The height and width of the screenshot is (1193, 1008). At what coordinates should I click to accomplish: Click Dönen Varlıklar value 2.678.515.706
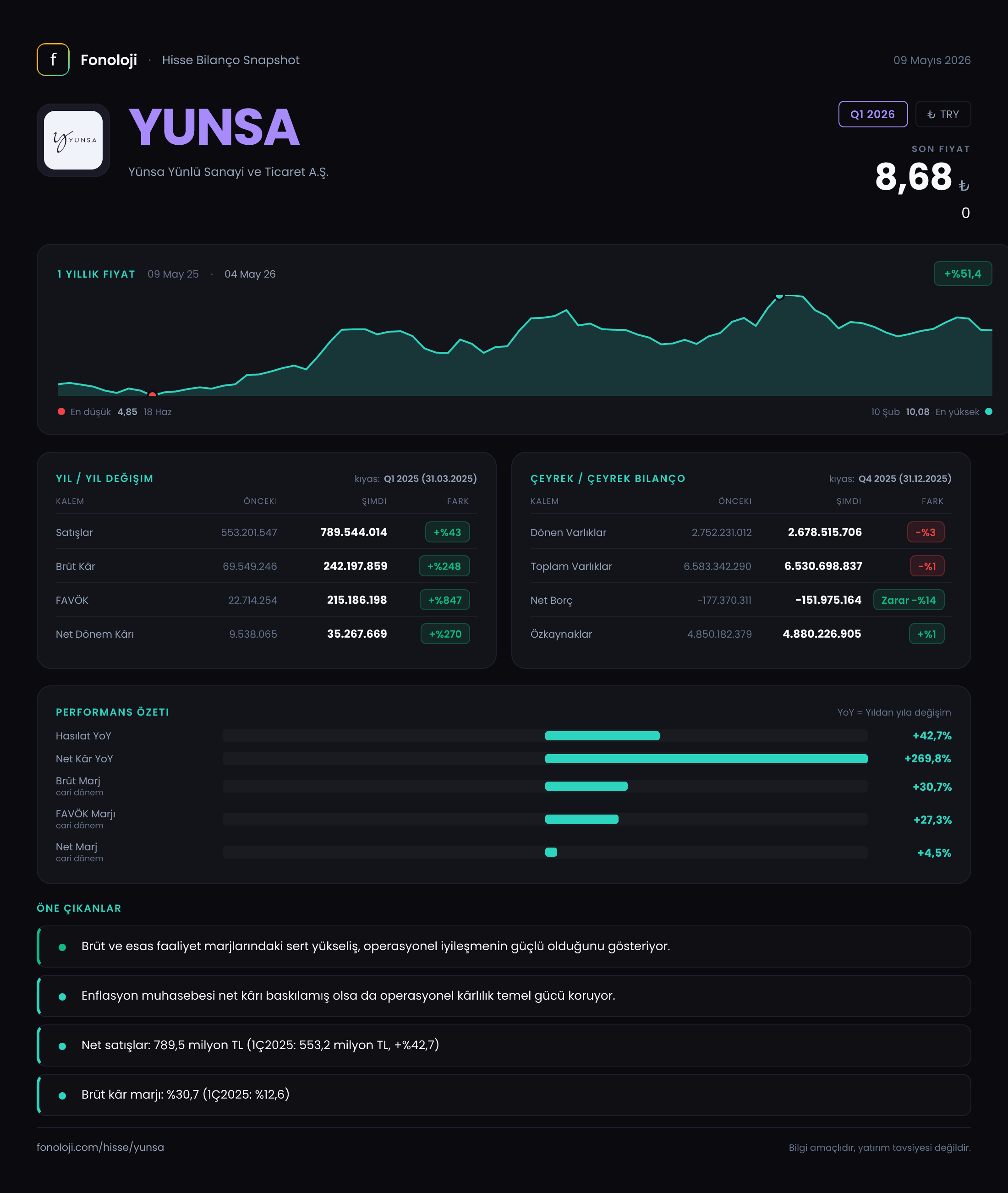(825, 532)
